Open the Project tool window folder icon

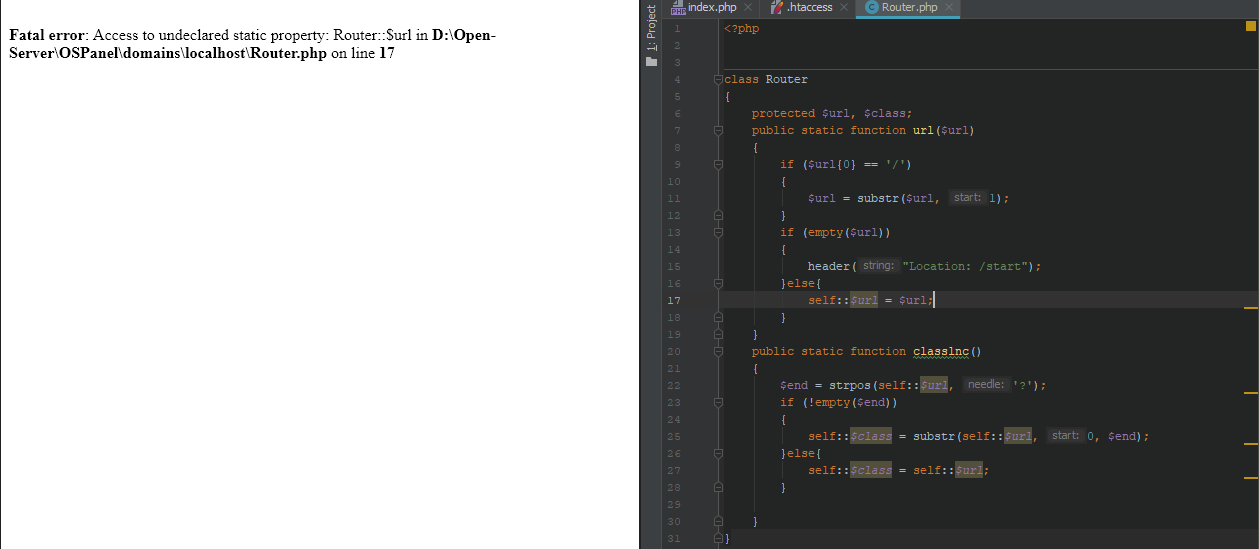(651, 62)
